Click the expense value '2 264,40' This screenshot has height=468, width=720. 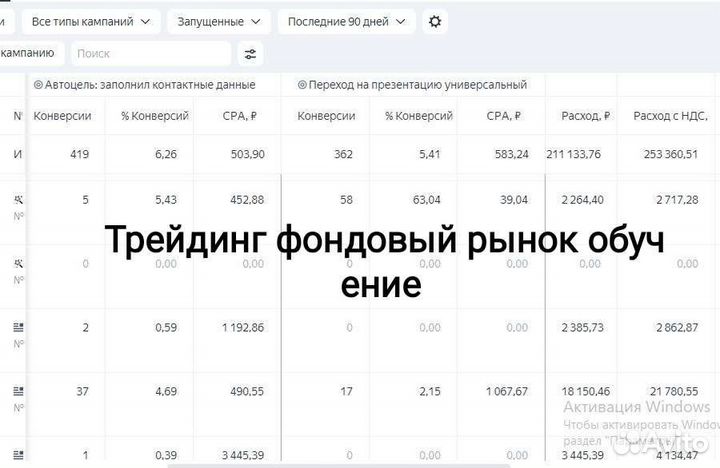tap(582, 200)
